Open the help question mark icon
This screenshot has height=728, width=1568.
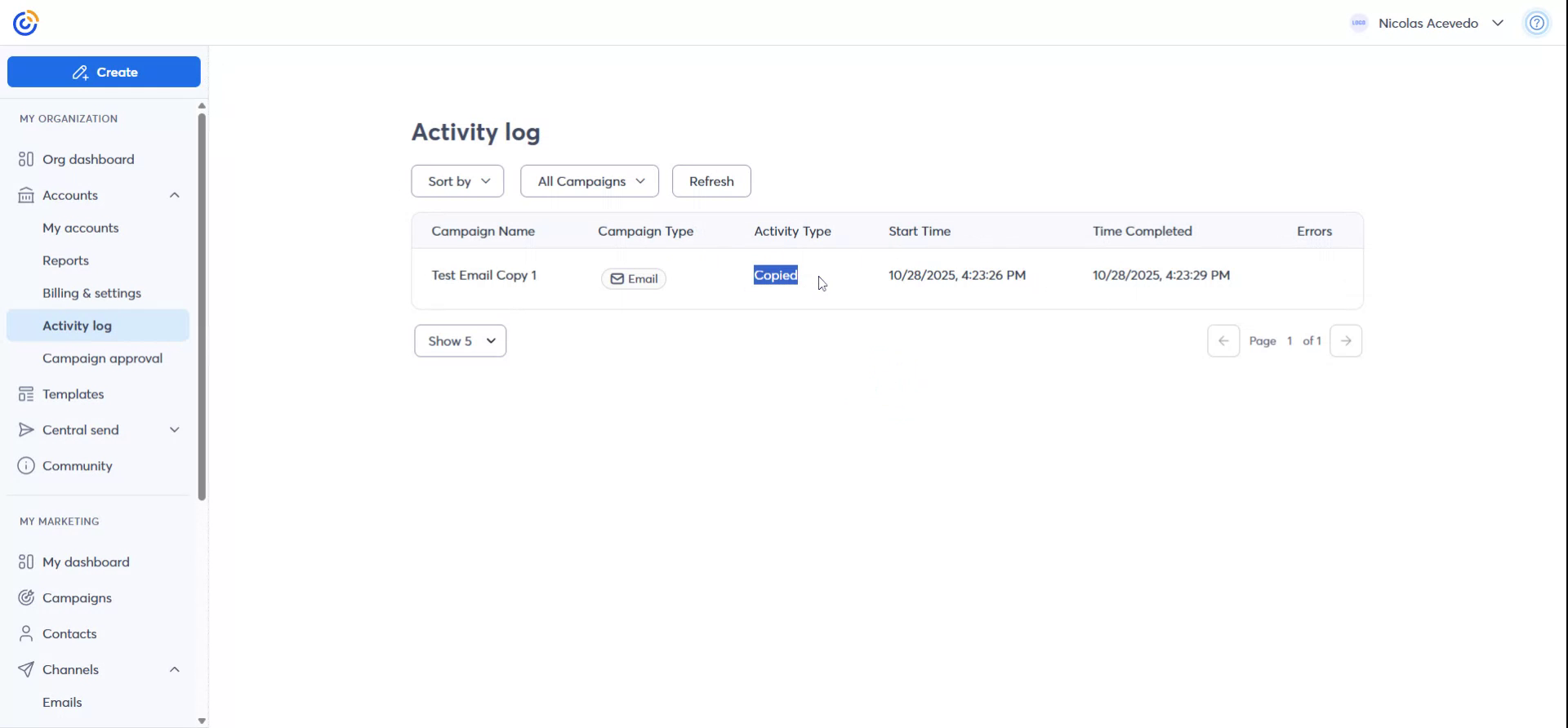(x=1536, y=23)
